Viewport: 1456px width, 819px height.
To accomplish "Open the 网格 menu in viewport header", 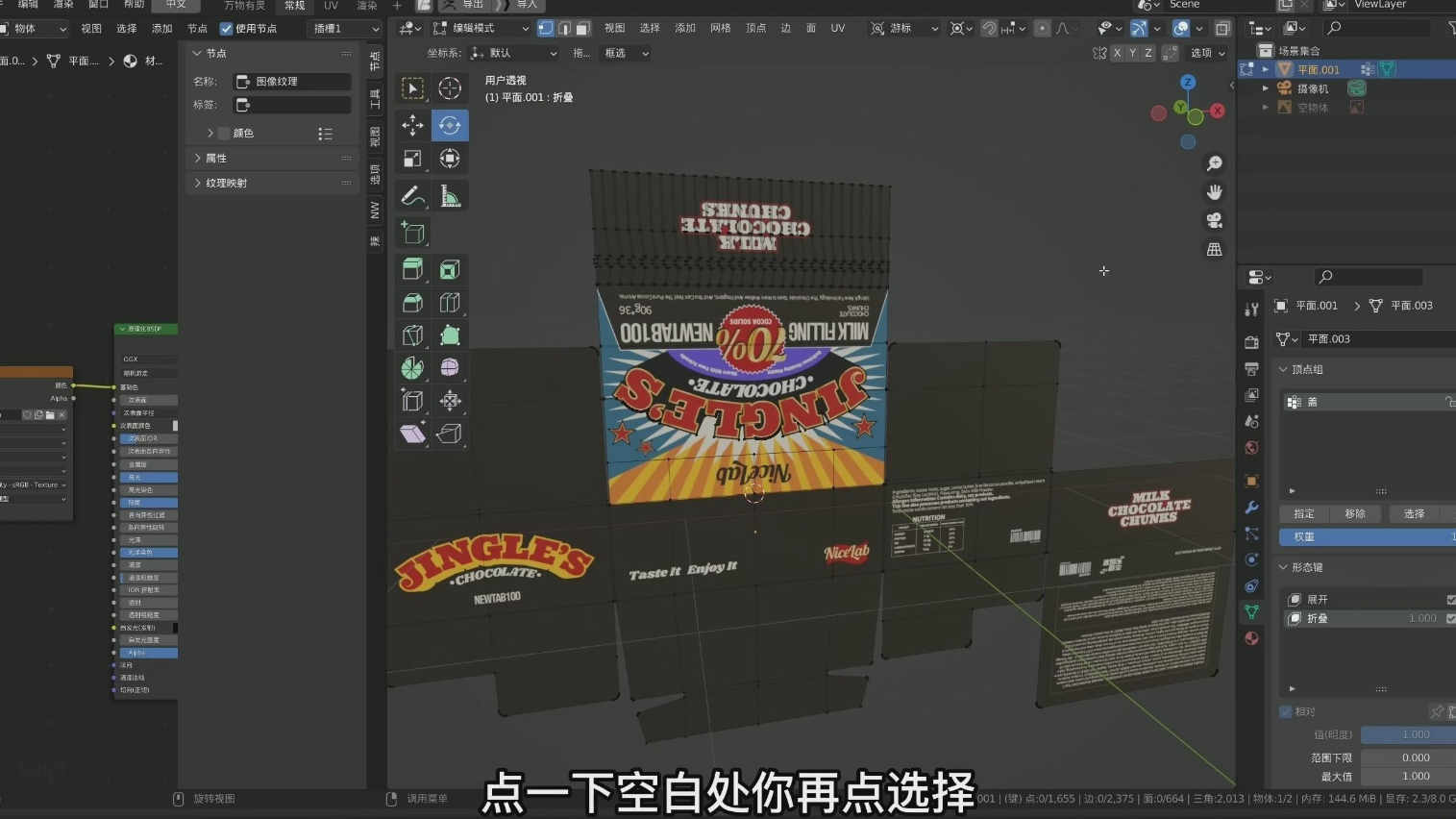I will click(x=720, y=29).
